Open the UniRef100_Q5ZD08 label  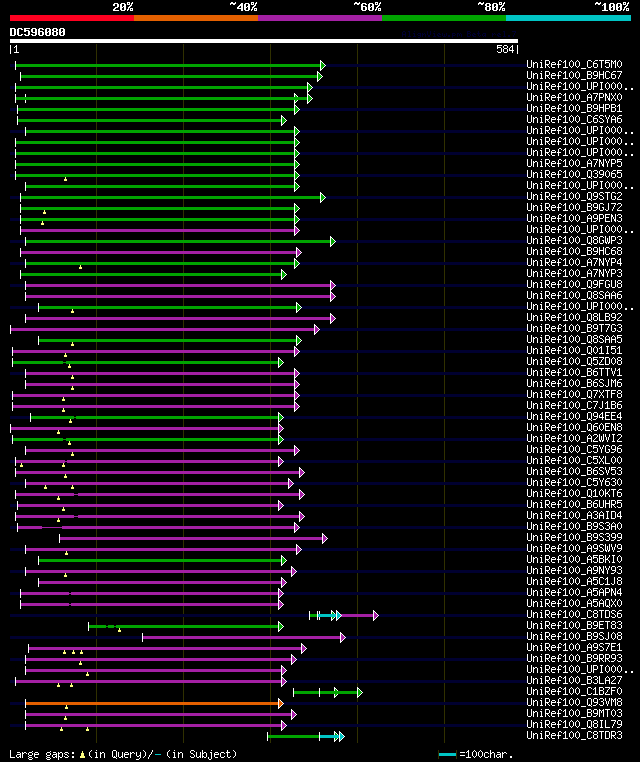[x=574, y=361]
